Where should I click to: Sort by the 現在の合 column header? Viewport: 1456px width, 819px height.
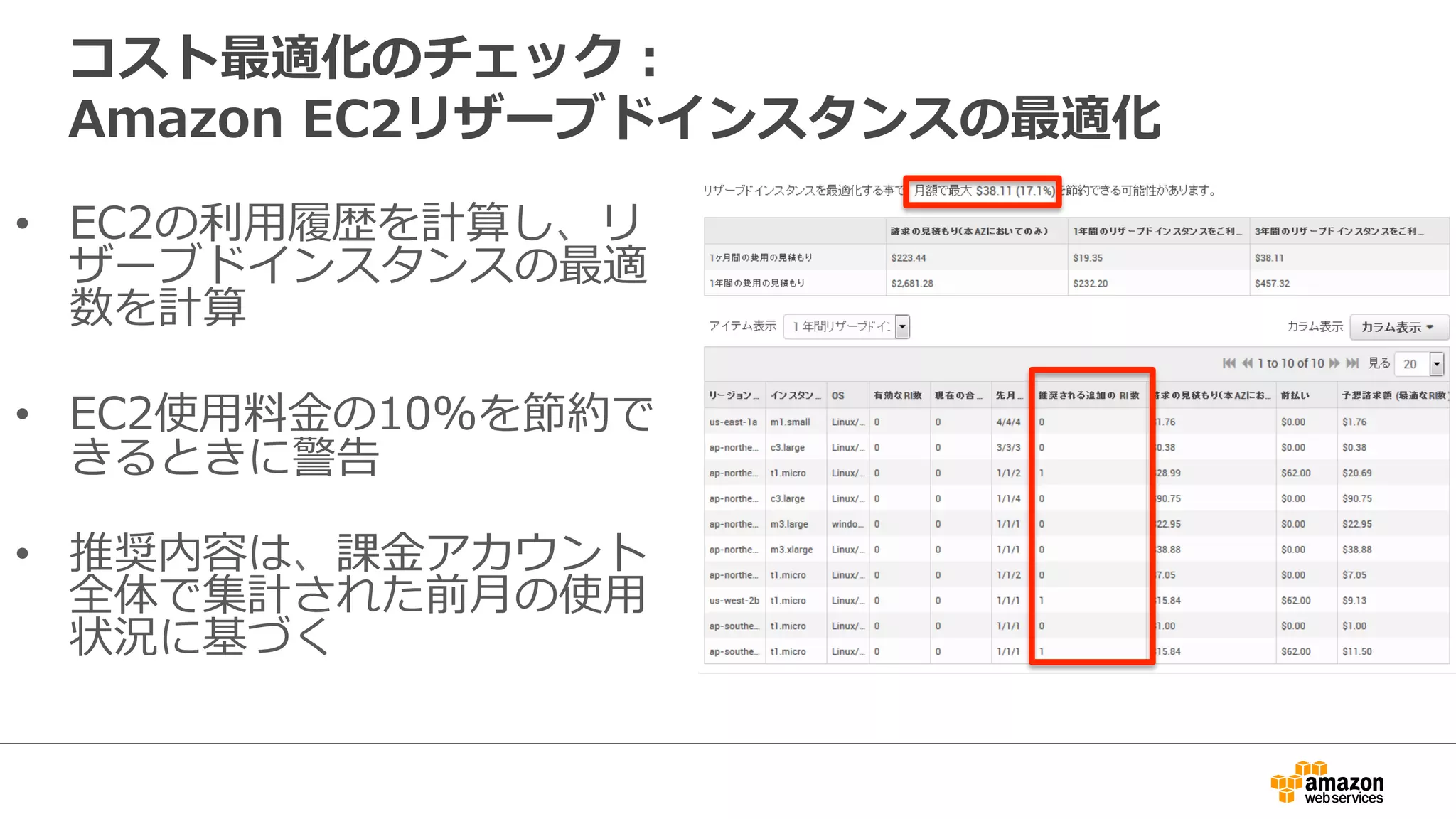coord(960,395)
